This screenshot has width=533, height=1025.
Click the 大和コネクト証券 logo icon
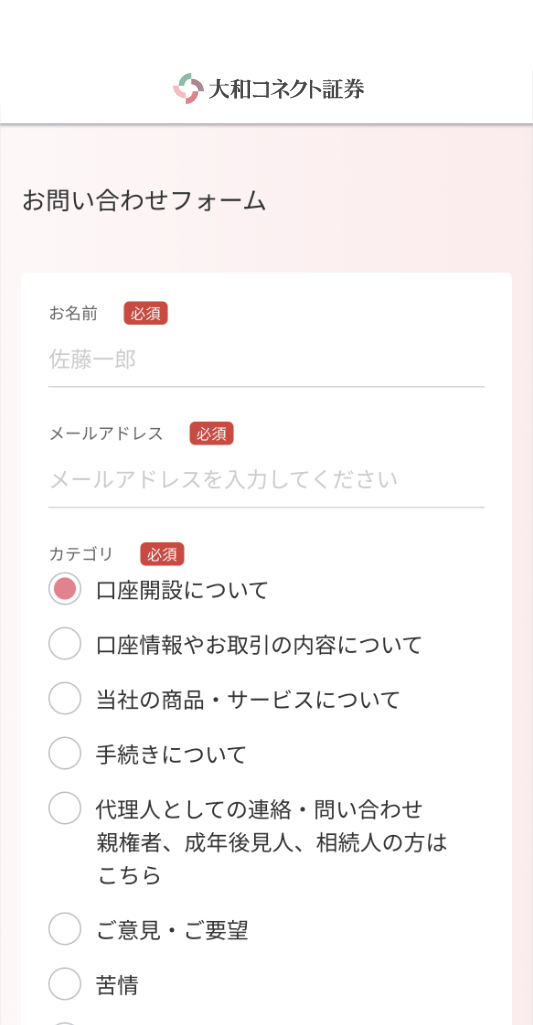[x=188, y=88]
